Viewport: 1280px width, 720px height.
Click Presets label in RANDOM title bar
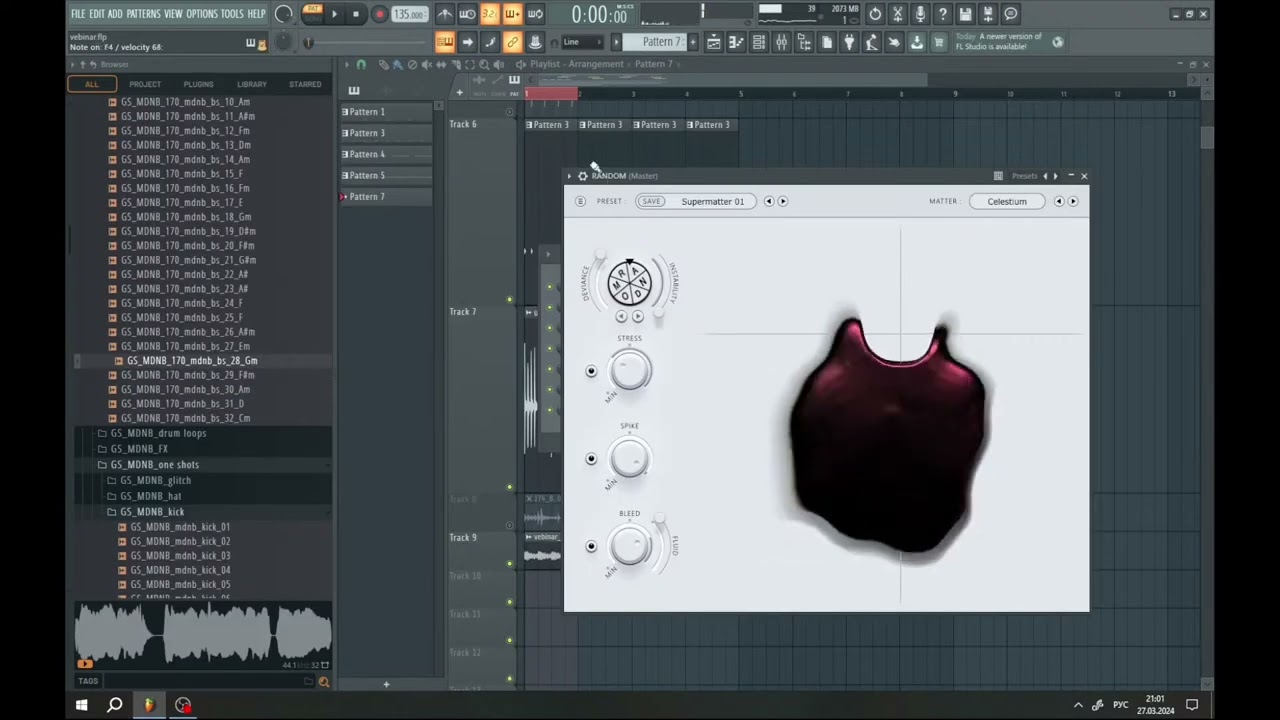click(x=1024, y=176)
